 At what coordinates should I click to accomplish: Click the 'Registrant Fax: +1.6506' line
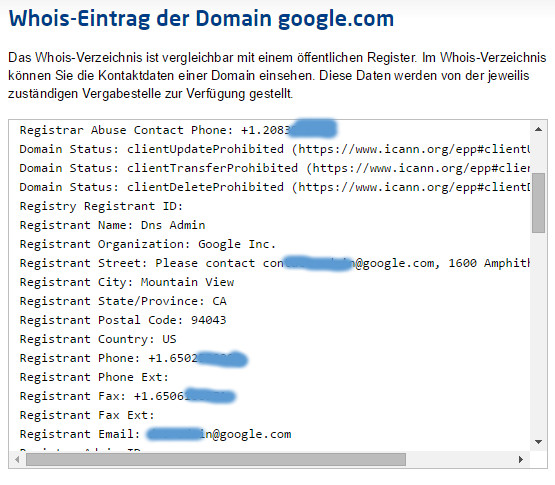tap(127, 396)
